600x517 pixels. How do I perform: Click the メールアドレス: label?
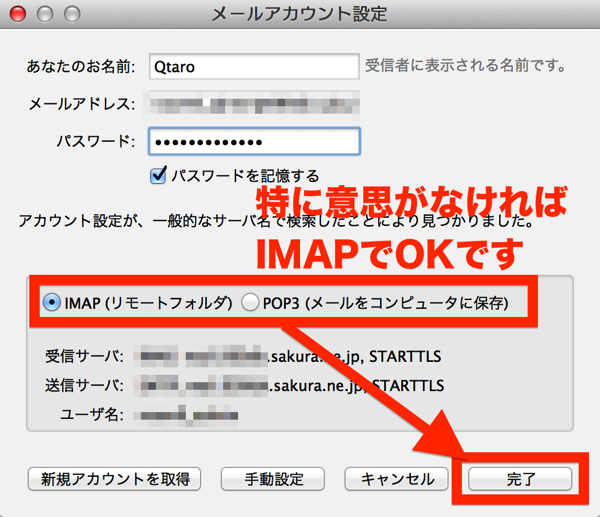[x=82, y=104]
